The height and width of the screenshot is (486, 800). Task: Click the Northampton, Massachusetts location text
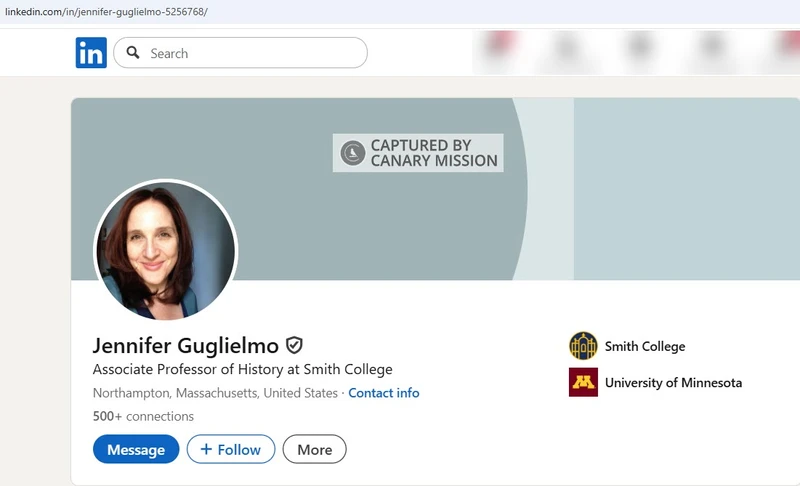point(215,393)
